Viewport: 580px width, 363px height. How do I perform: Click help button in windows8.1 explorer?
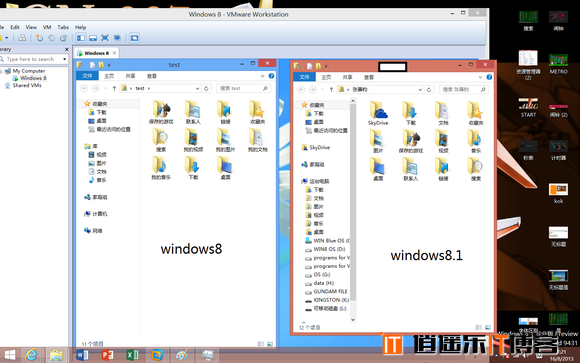489,77
